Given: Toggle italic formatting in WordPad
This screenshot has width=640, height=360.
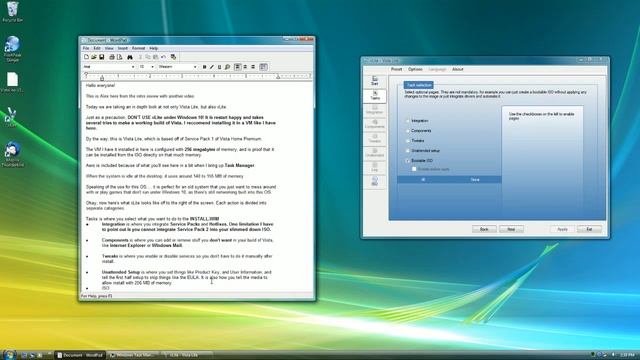Looking at the screenshot, I should tap(211, 67).
